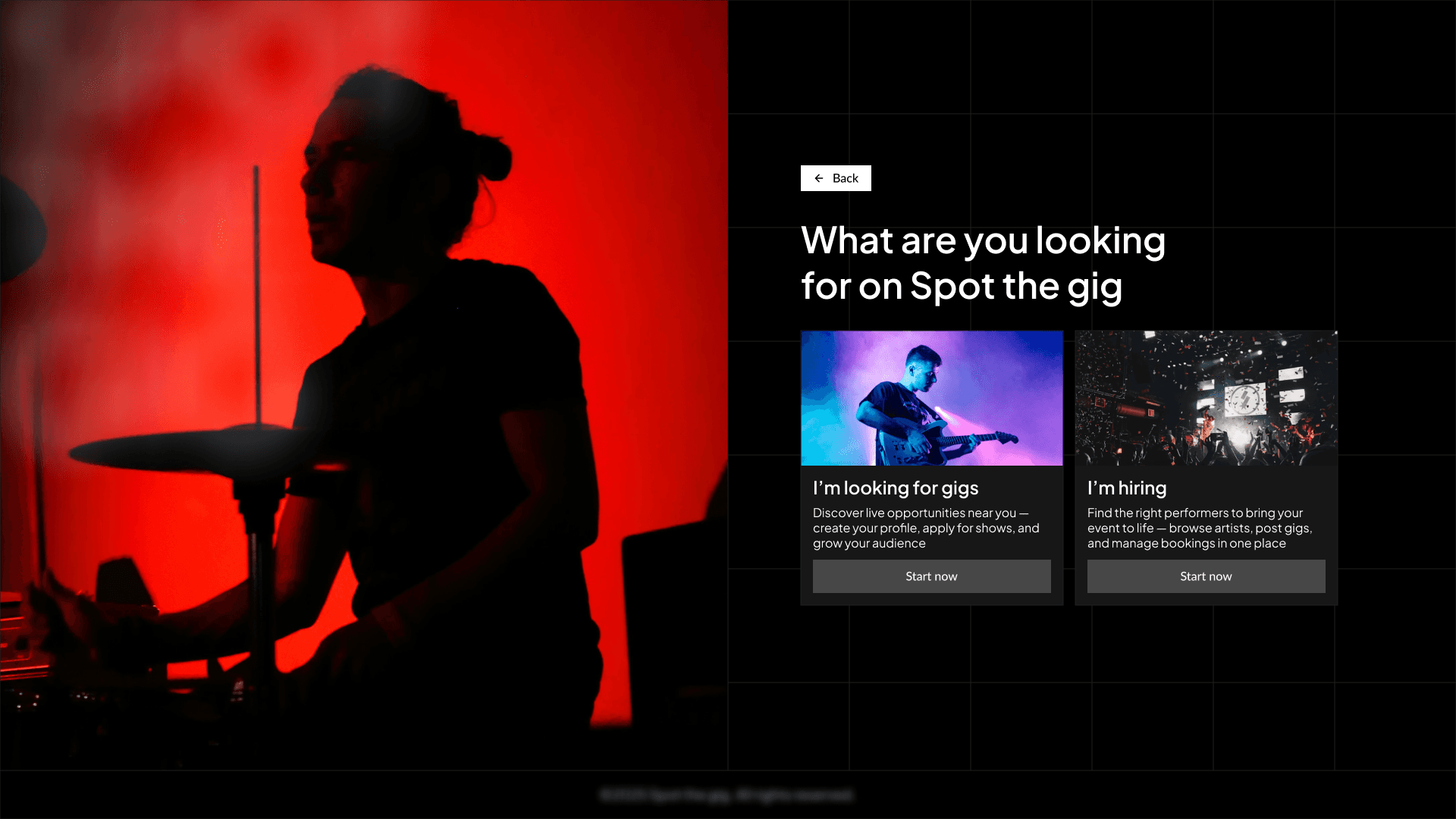This screenshot has width=1456, height=819.
Task: Start now under I'm looking for gigs
Action: (x=932, y=576)
